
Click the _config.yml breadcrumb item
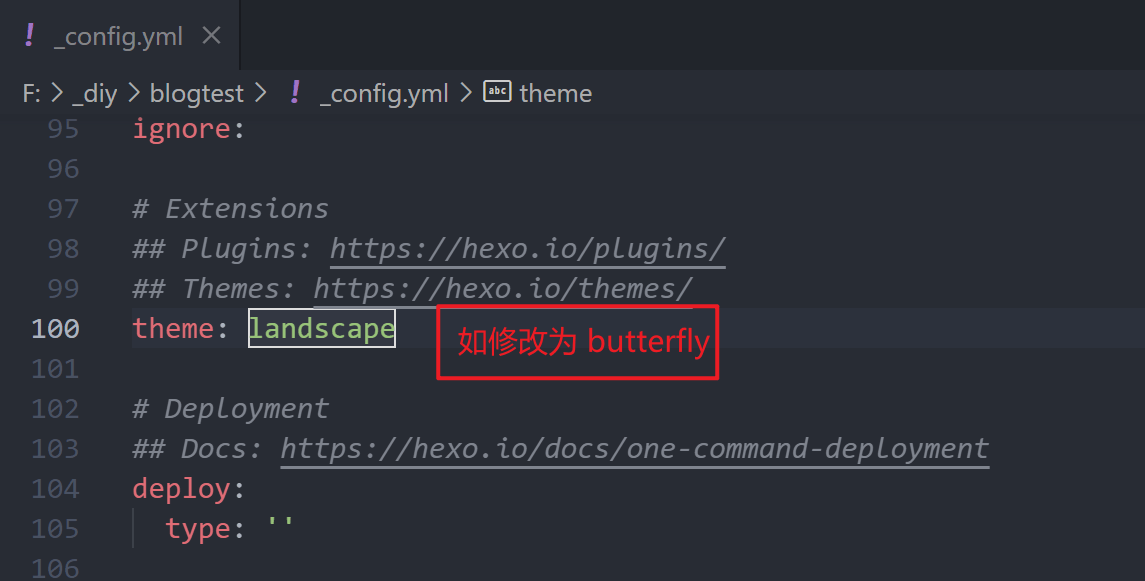[x=384, y=94]
